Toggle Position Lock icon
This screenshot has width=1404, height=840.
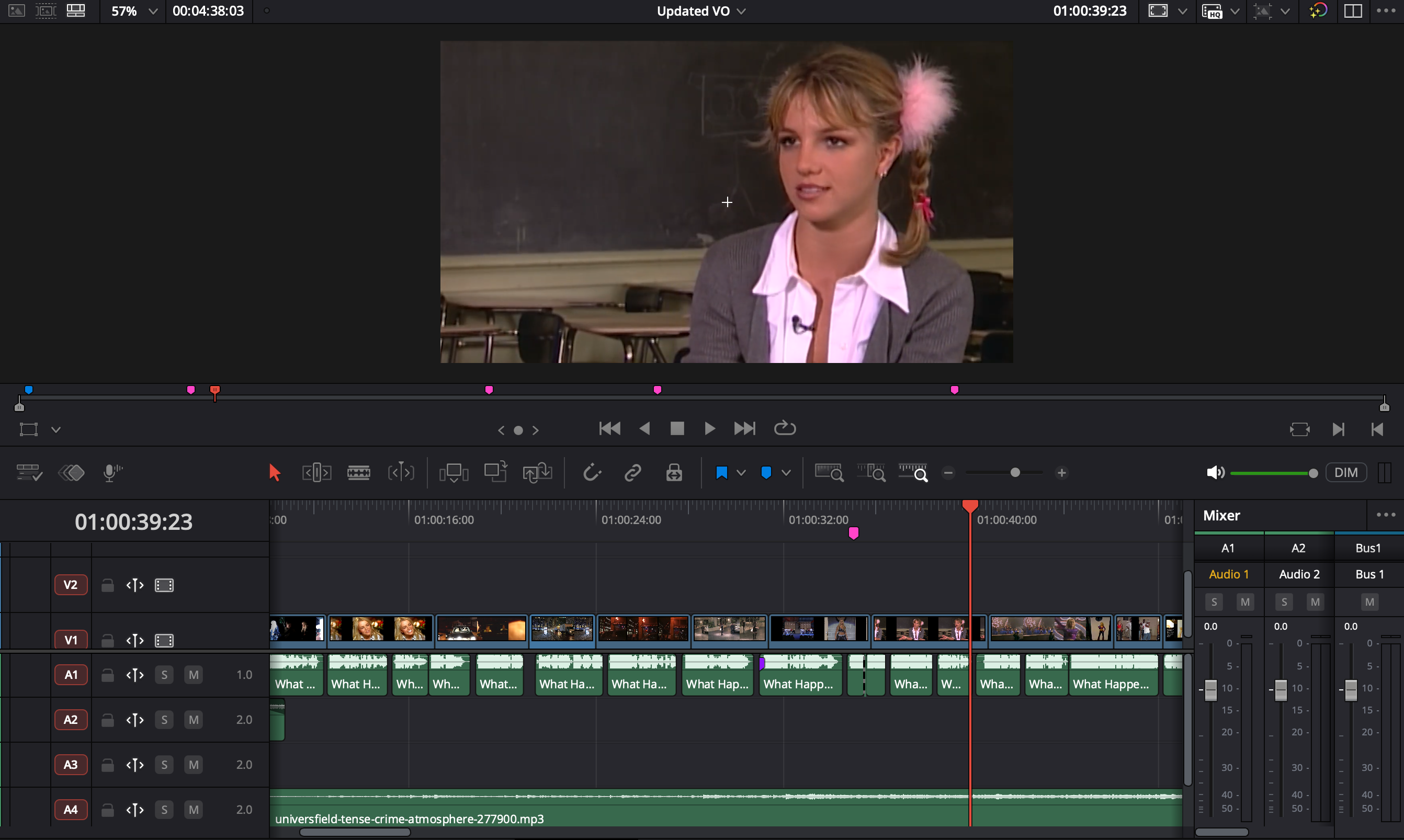(674, 473)
